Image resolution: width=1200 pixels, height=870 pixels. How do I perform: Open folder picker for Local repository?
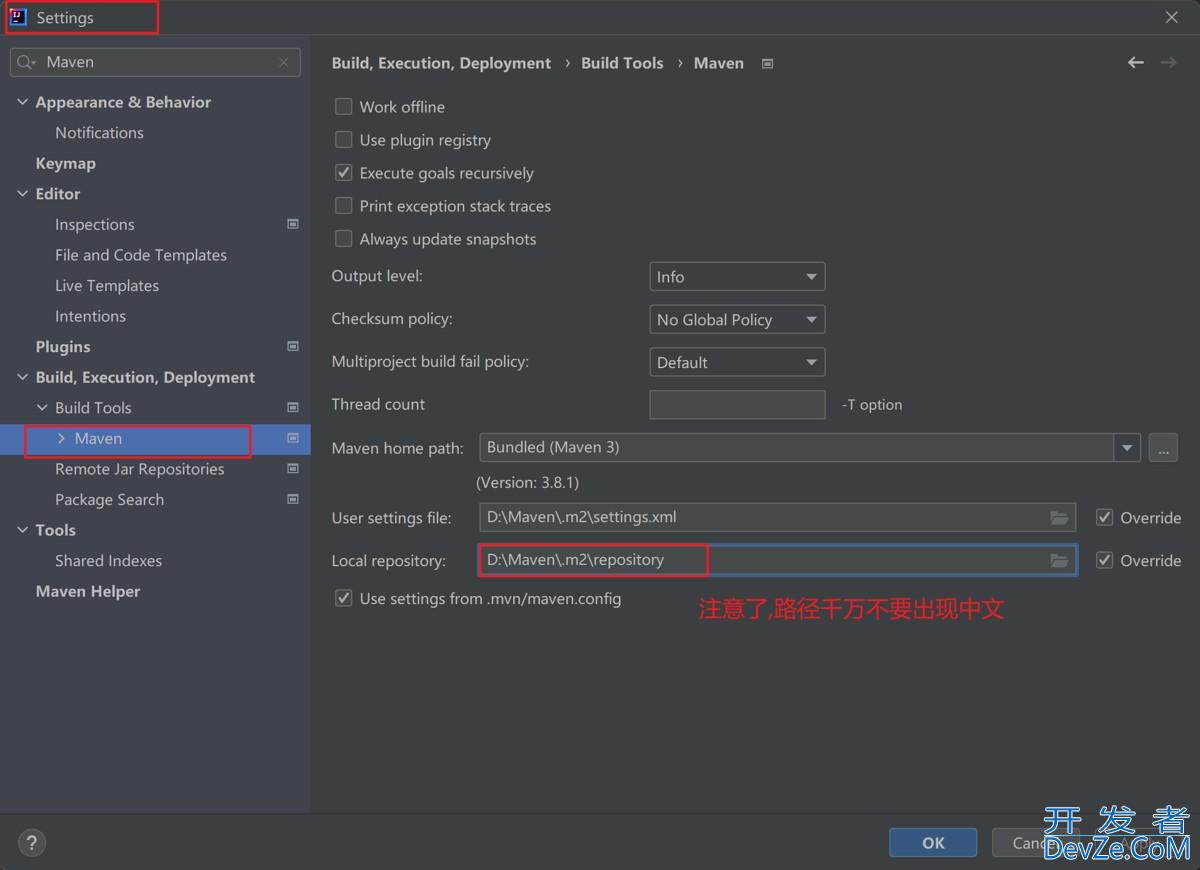1059,561
